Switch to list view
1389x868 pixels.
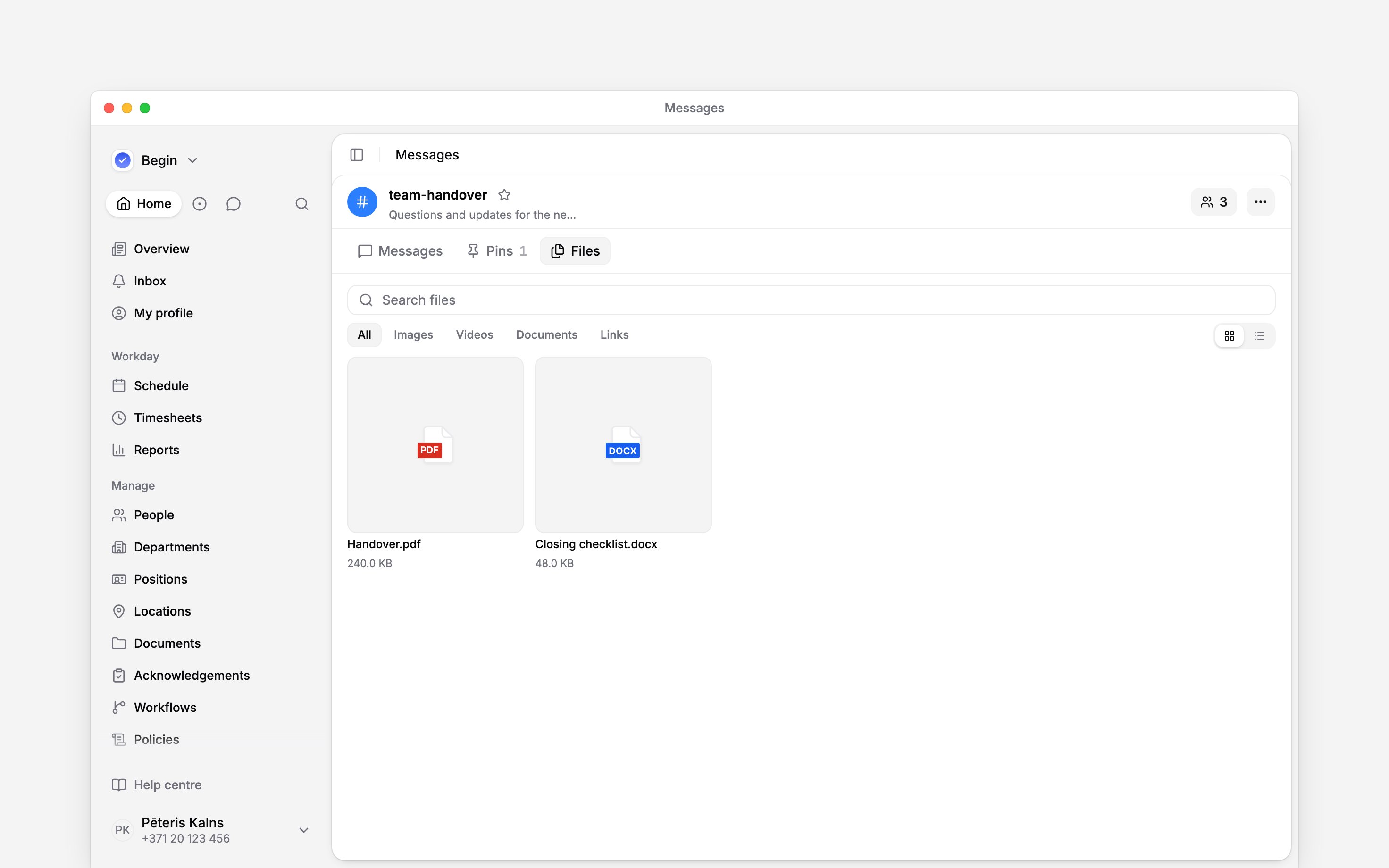coord(1260,336)
